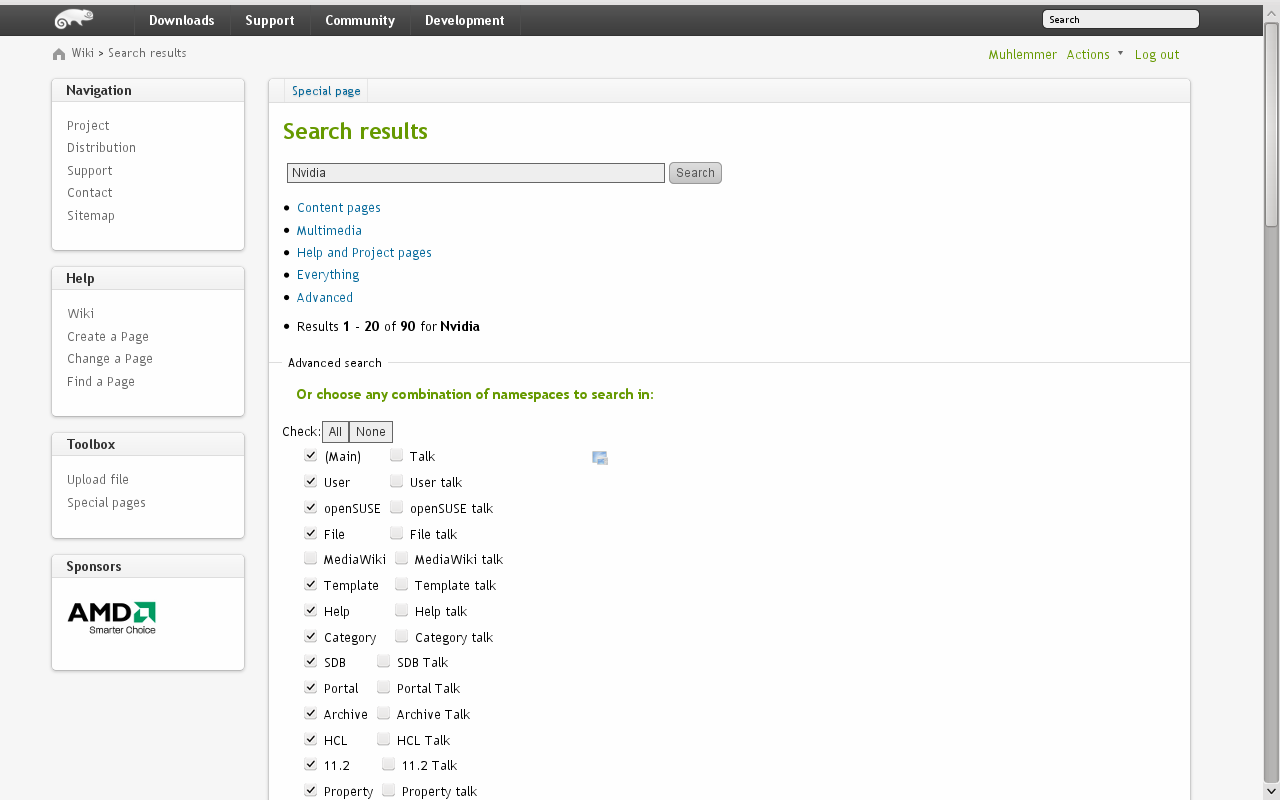Toggle the Category namespace checkbox
The image size is (1280, 800).
(311, 636)
